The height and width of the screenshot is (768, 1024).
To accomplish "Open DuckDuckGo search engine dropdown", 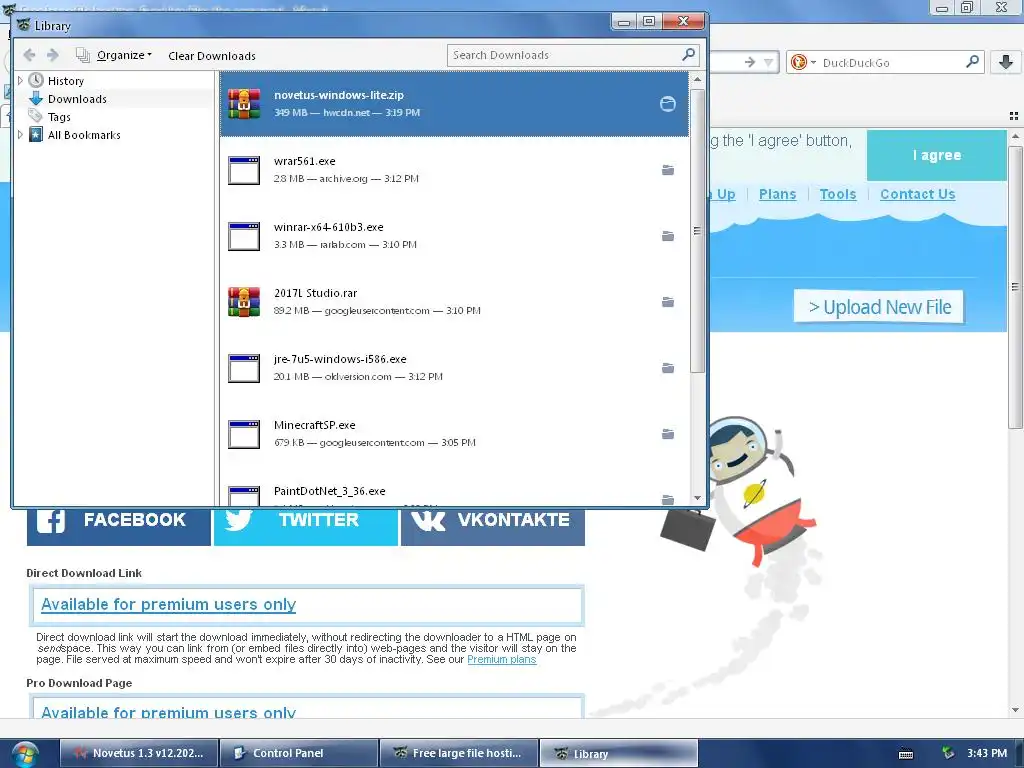I will 803,63.
